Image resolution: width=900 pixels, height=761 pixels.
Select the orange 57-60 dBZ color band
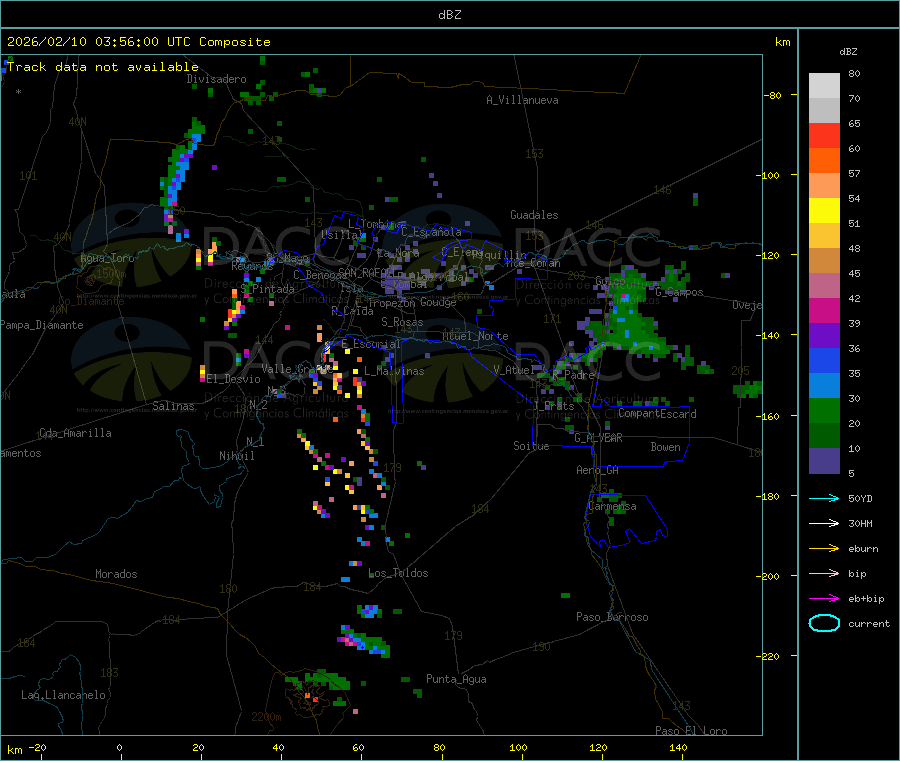click(x=824, y=161)
